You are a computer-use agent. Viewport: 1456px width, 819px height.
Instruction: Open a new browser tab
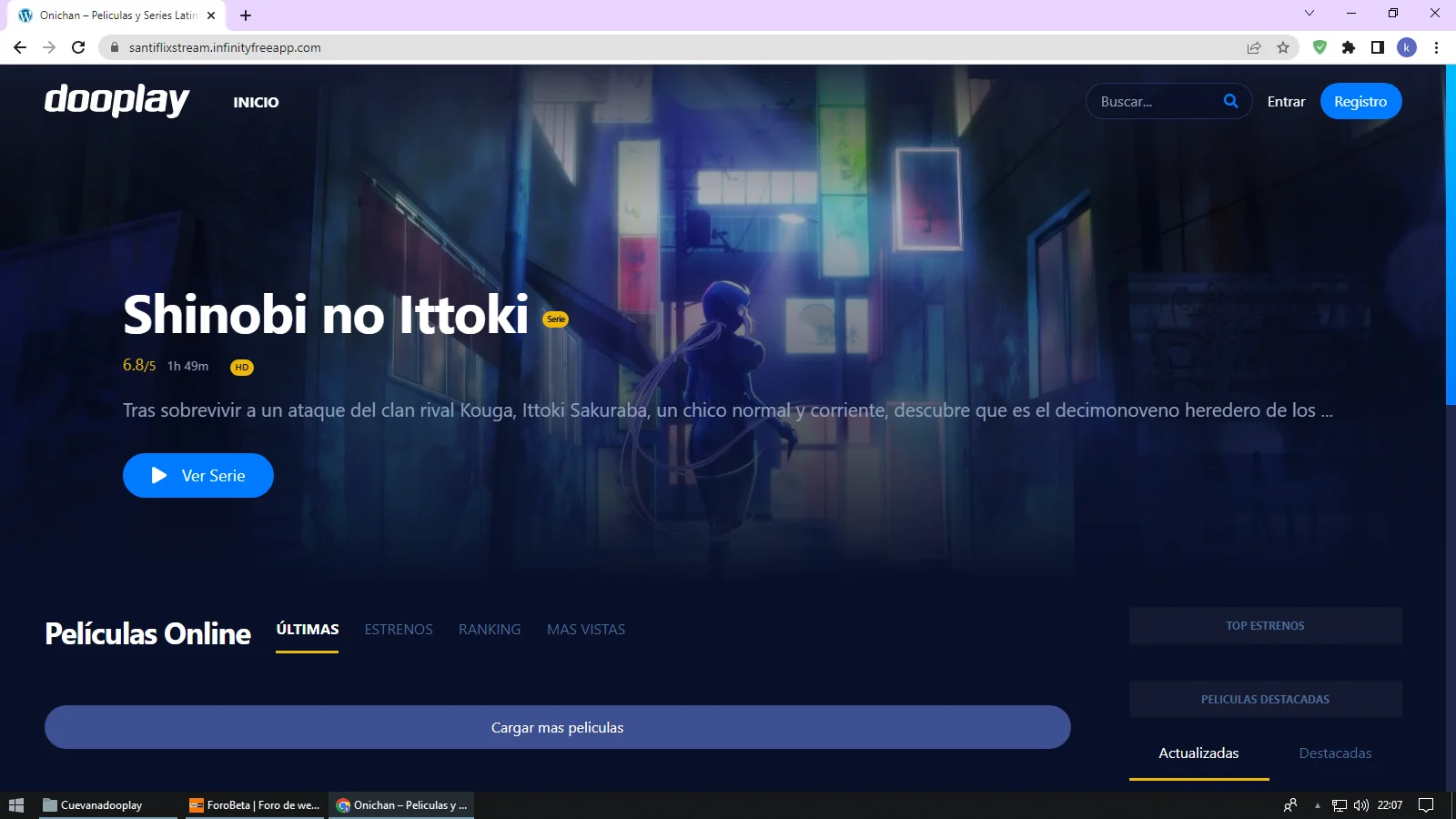pyautogui.click(x=246, y=15)
